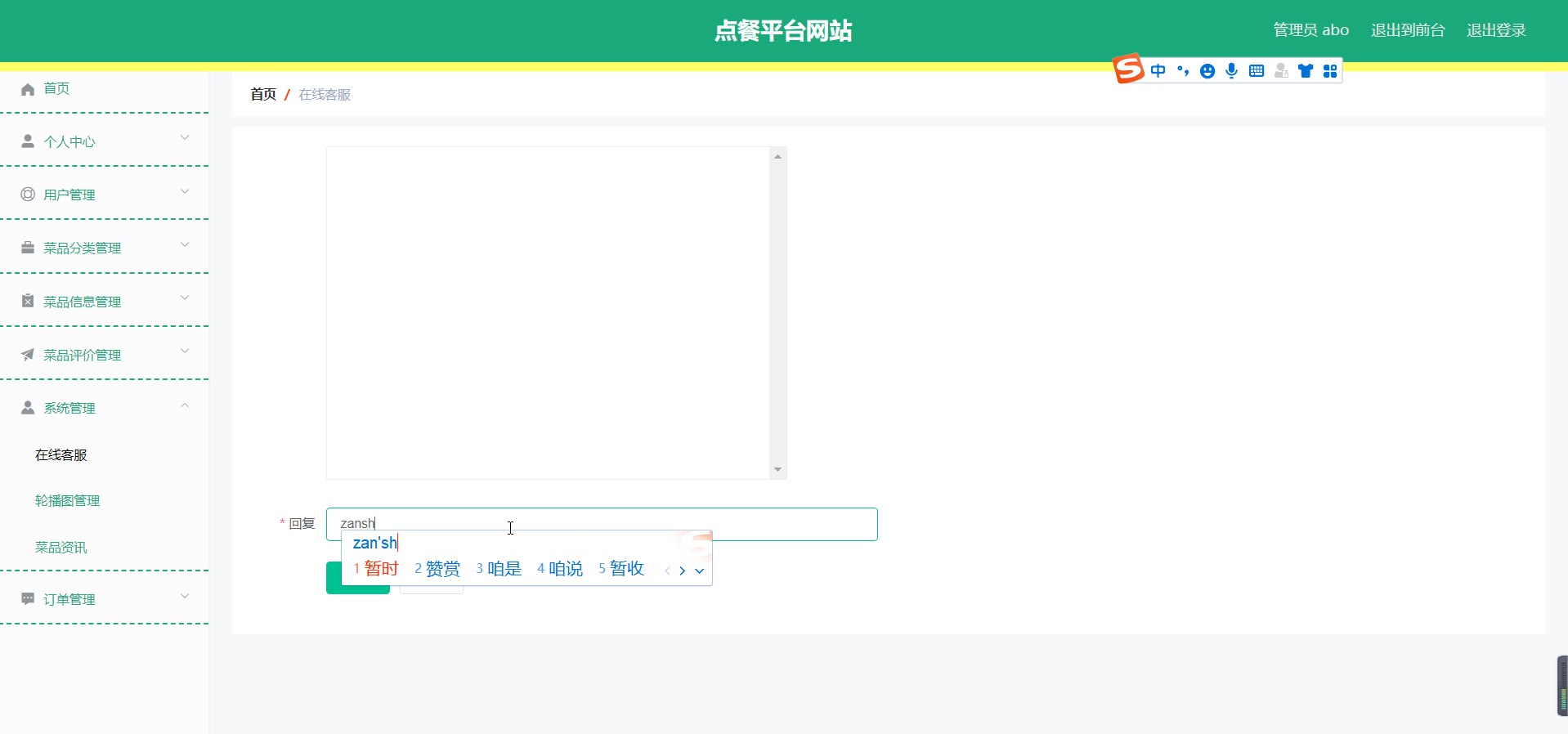Image resolution: width=1568 pixels, height=734 pixels.
Task: Click the briefcase icon for 菜品分类管理
Action: click(28, 248)
